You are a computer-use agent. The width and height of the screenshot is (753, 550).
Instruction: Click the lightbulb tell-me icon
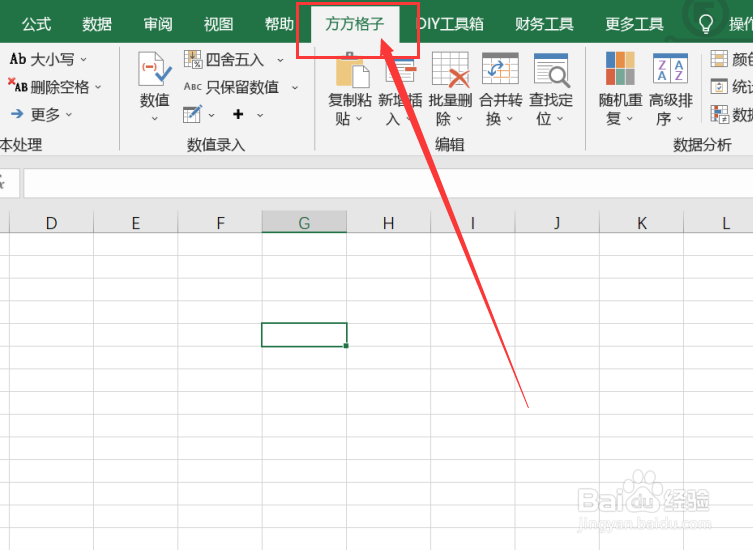(705, 24)
